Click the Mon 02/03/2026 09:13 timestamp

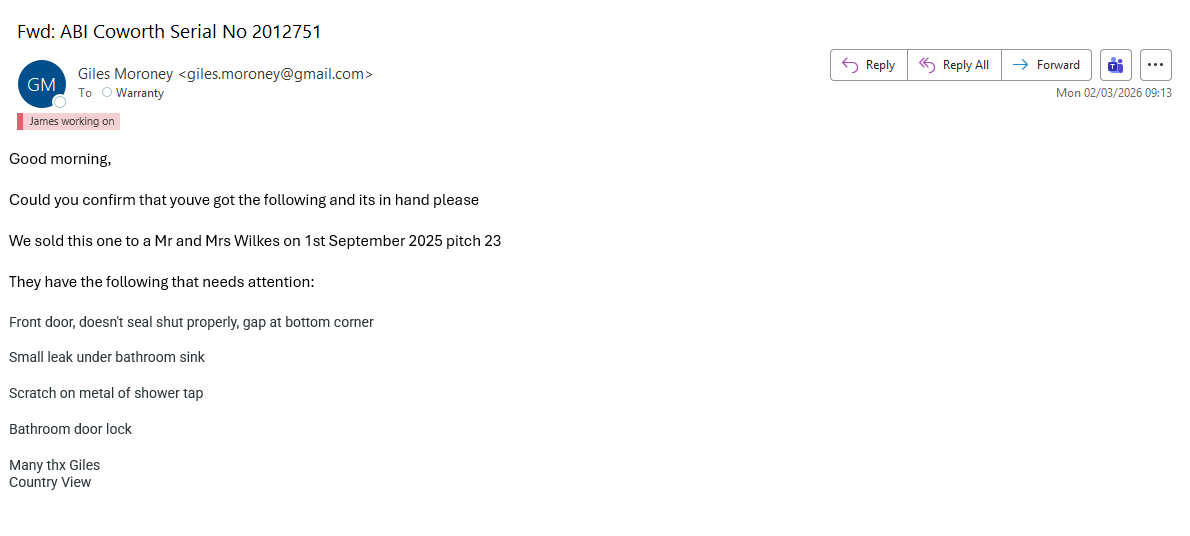click(x=1113, y=93)
